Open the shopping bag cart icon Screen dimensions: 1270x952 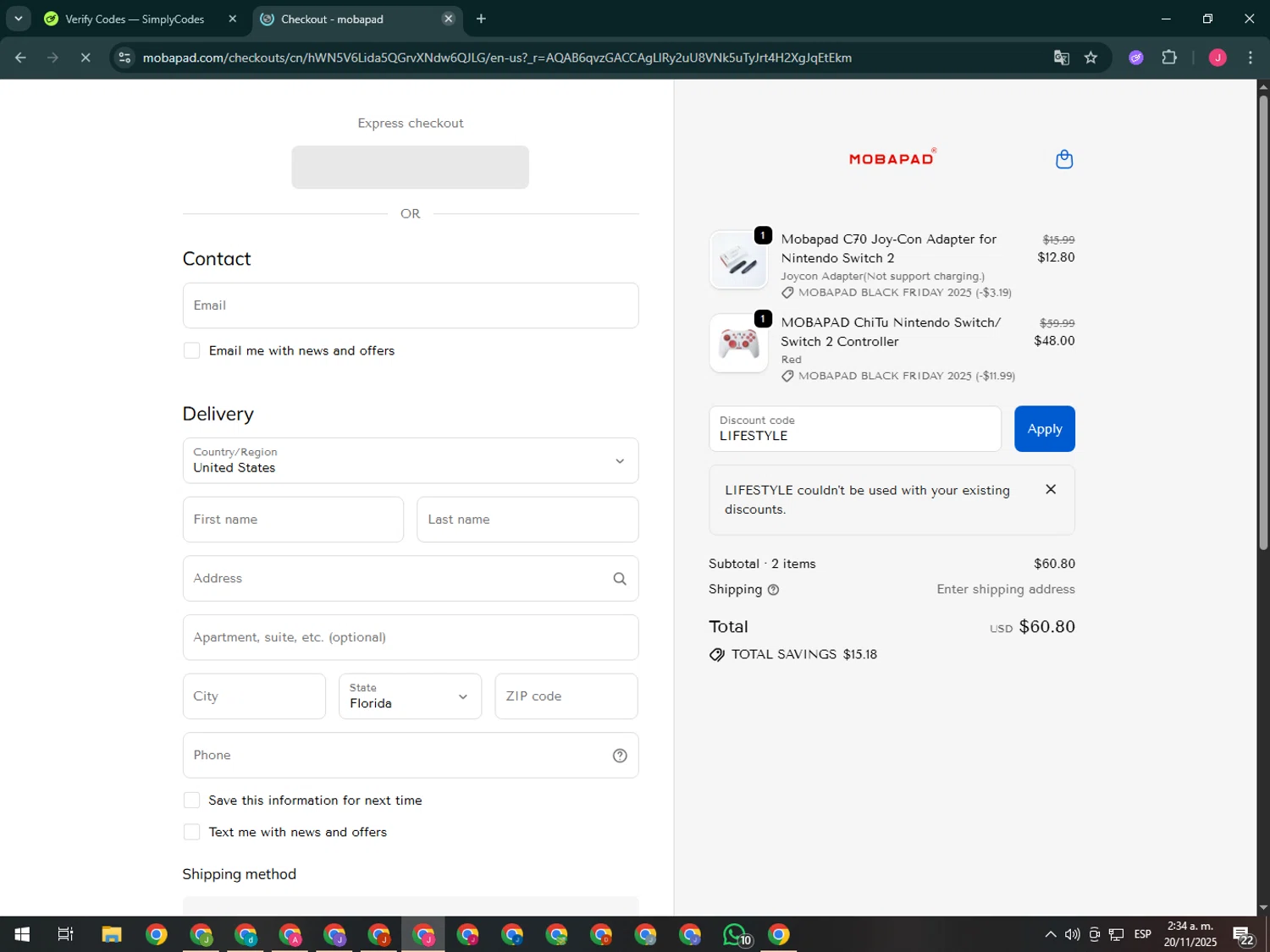pos(1064,159)
